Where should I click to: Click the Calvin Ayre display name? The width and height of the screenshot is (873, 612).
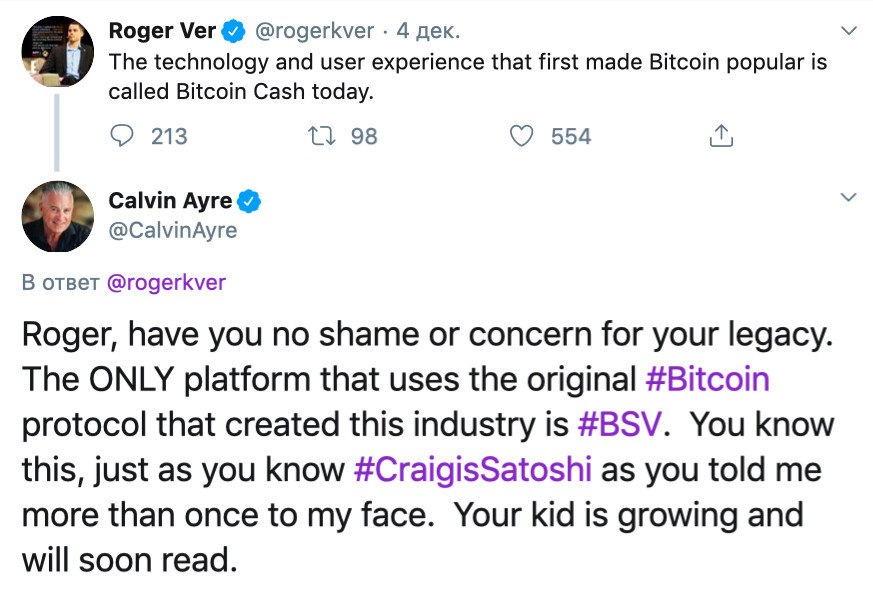(x=170, y=201)
